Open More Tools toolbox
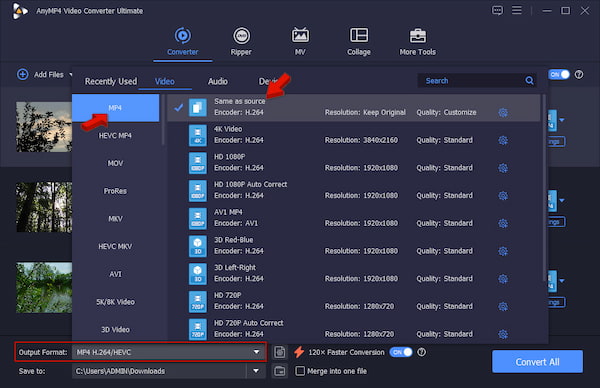The width and height of the screenshot is (600, 388). coord(417,42)
